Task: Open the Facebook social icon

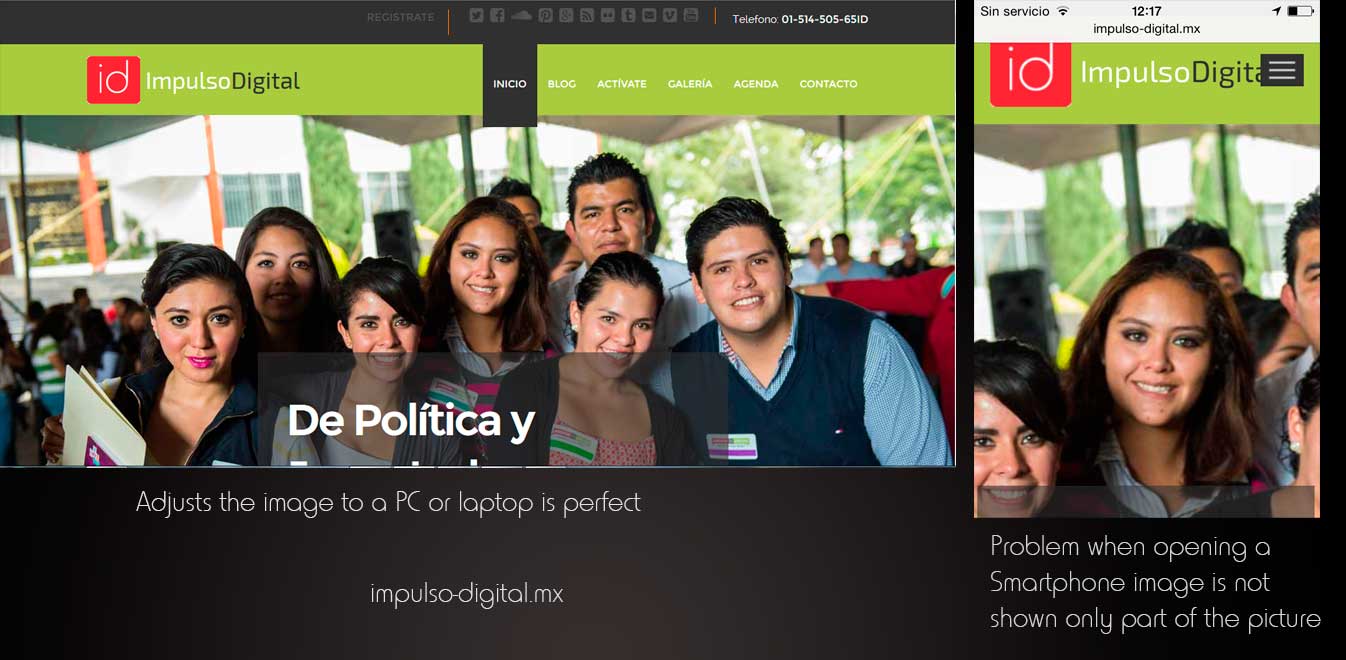Action: (x=497, y=15)
